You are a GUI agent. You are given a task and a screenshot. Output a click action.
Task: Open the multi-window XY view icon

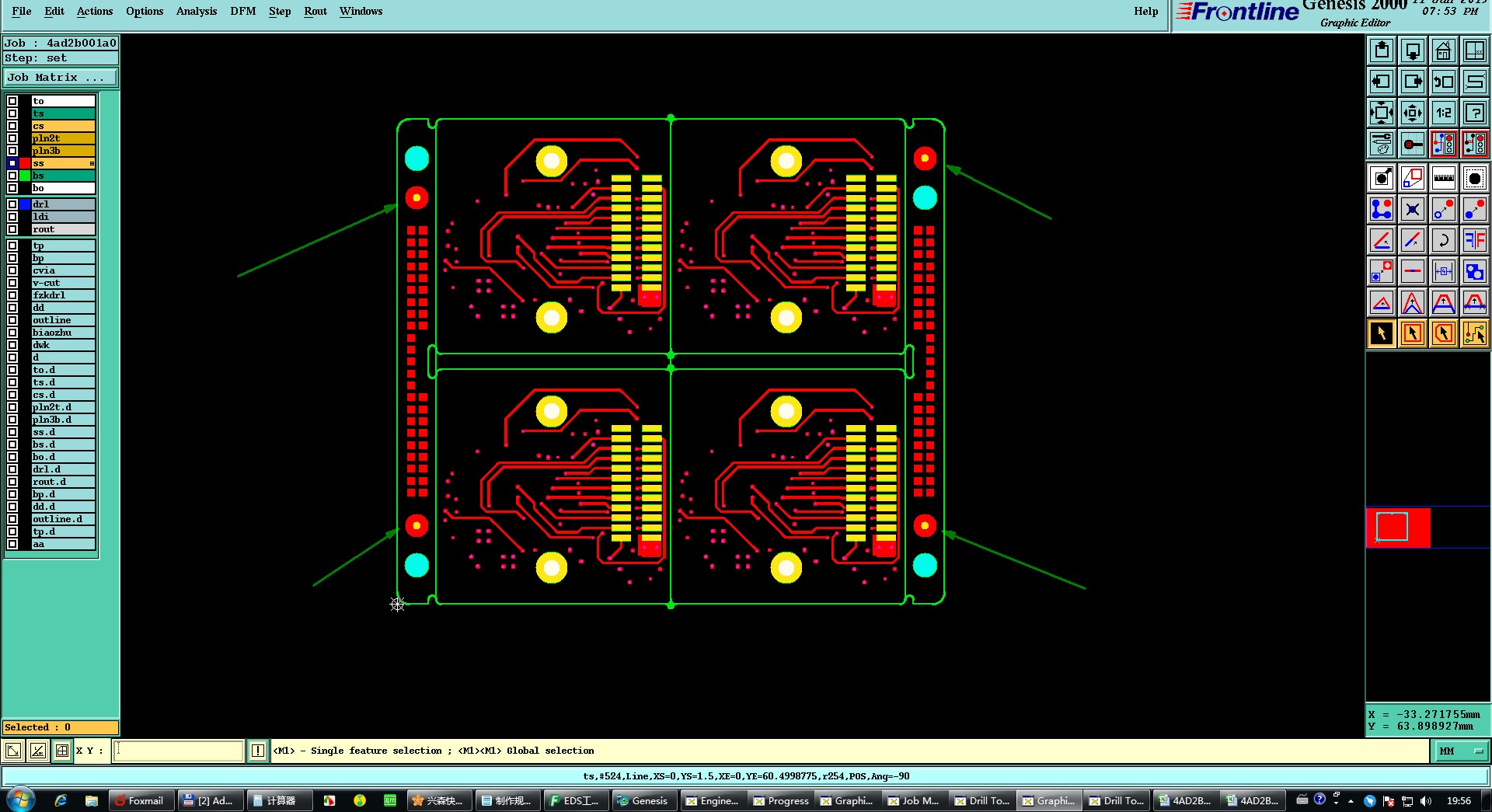pos(1475,51)
